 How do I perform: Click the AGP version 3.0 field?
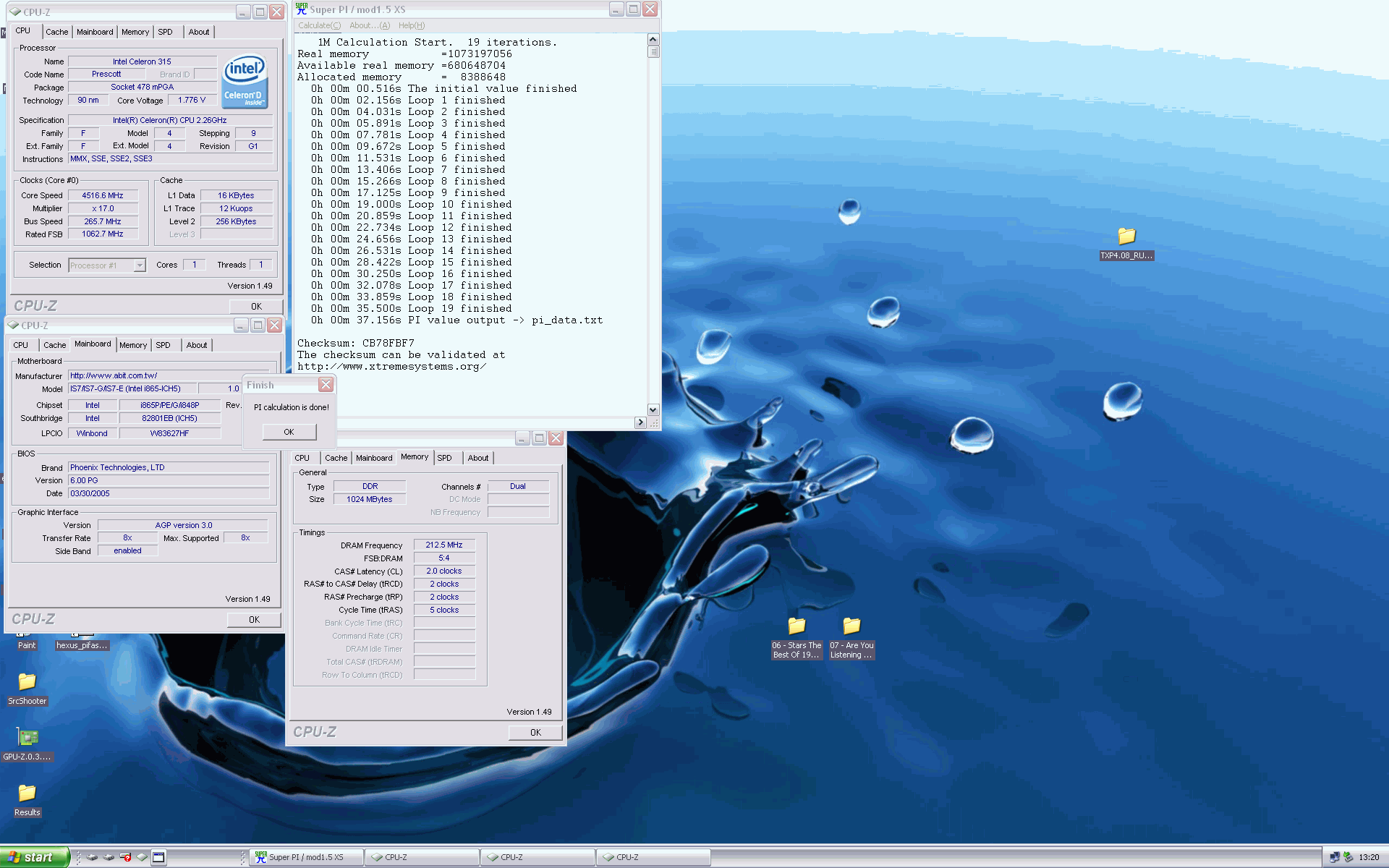point(183,525)
